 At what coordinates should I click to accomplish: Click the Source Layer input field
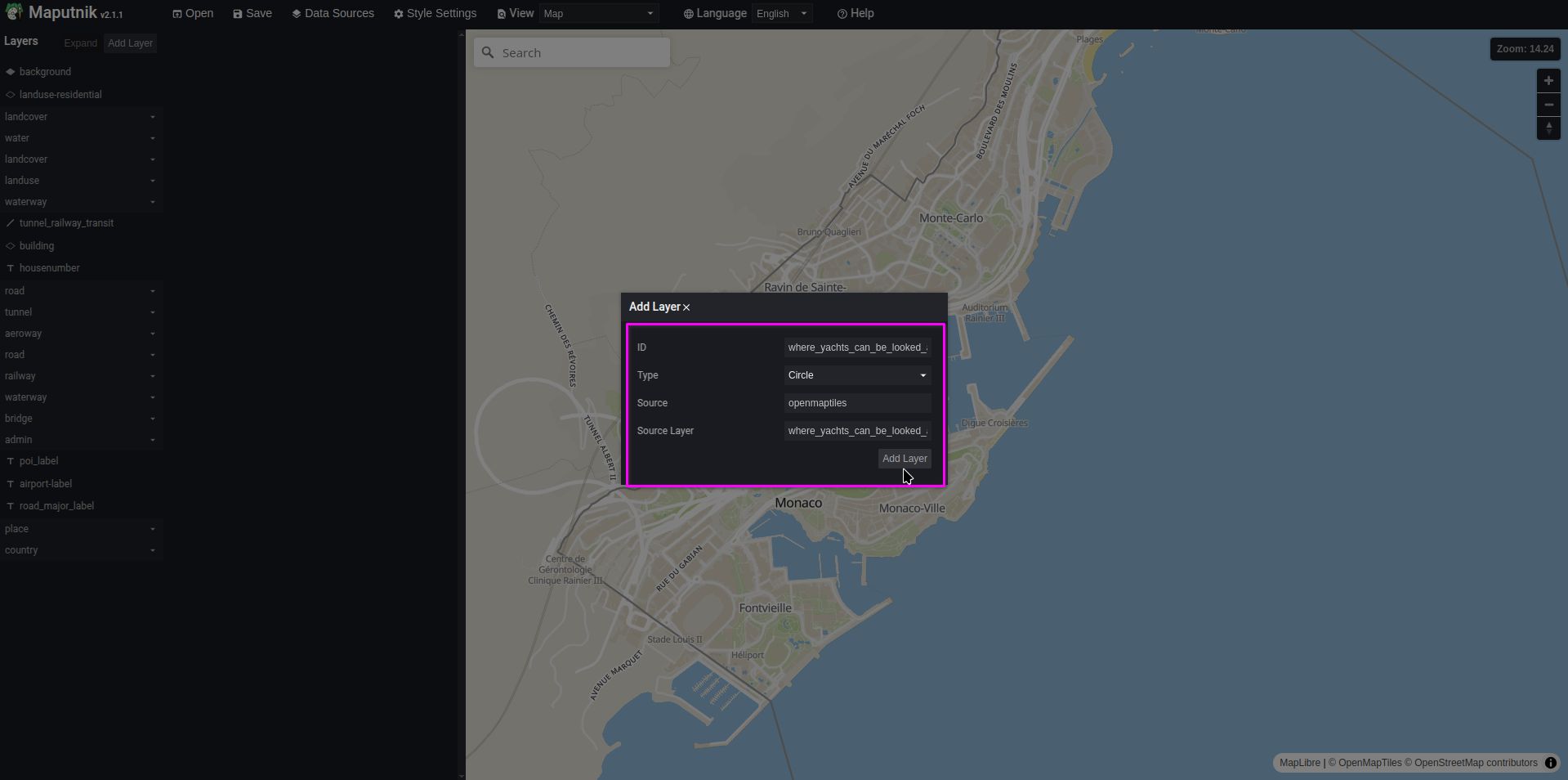point(857,431)
